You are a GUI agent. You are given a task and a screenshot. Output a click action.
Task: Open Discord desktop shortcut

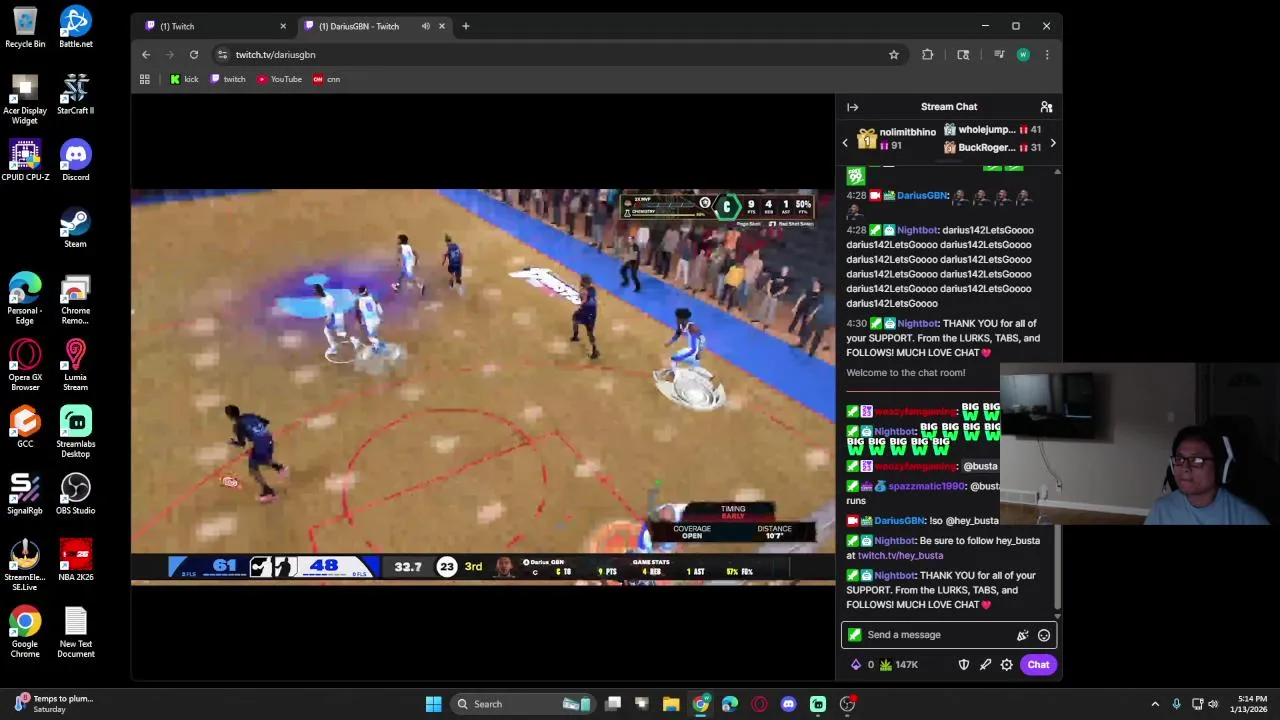coord(76,160)
